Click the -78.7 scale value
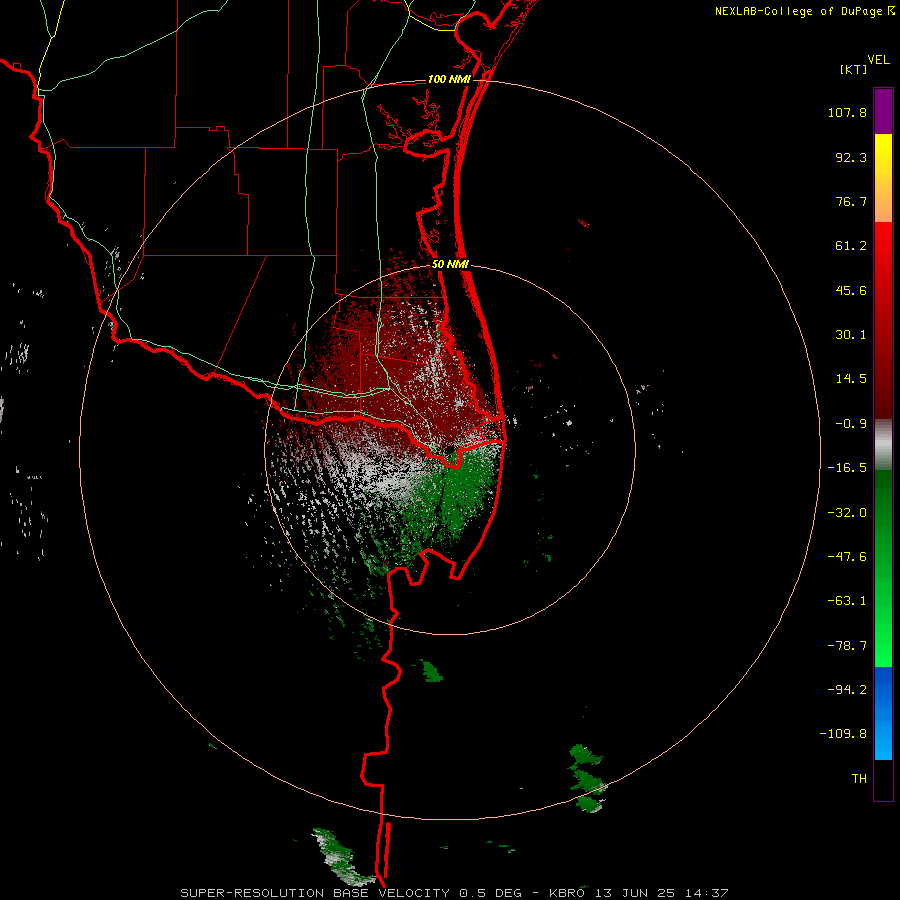900x900 pixels. point(847,646)
